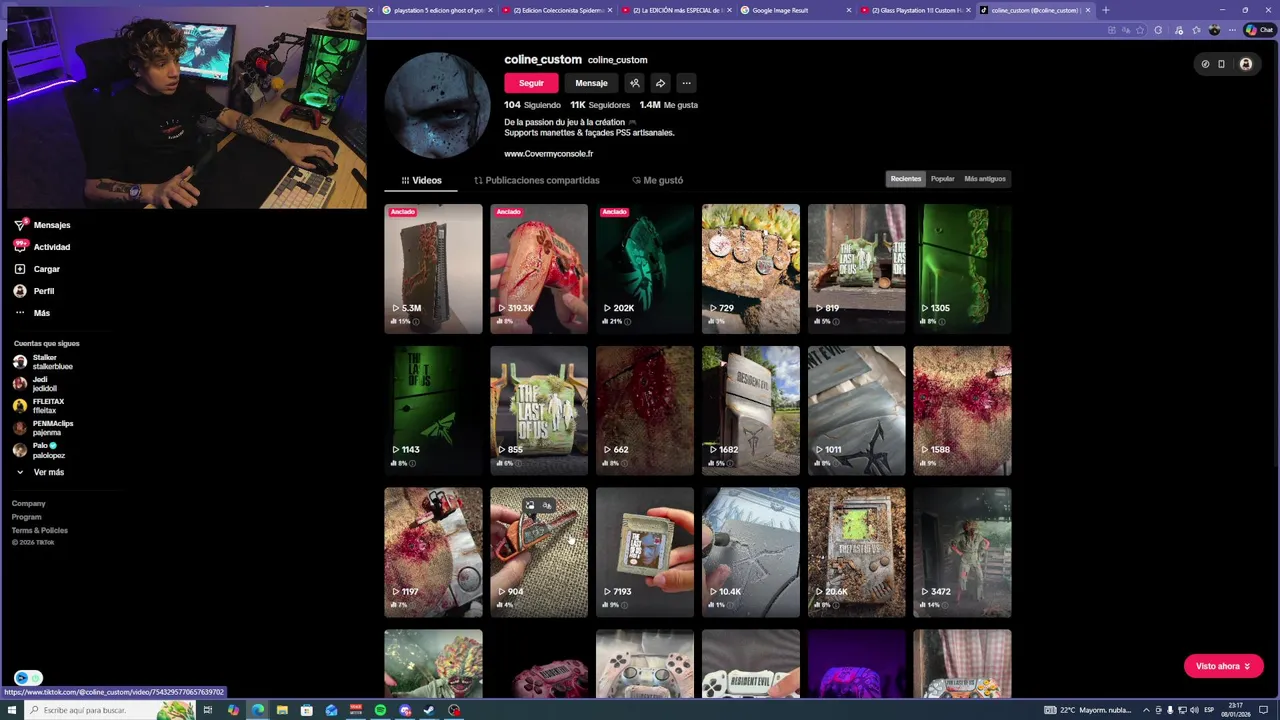
Task: Open 11K Seguidores followers list
Action: (x=600, y=105)
